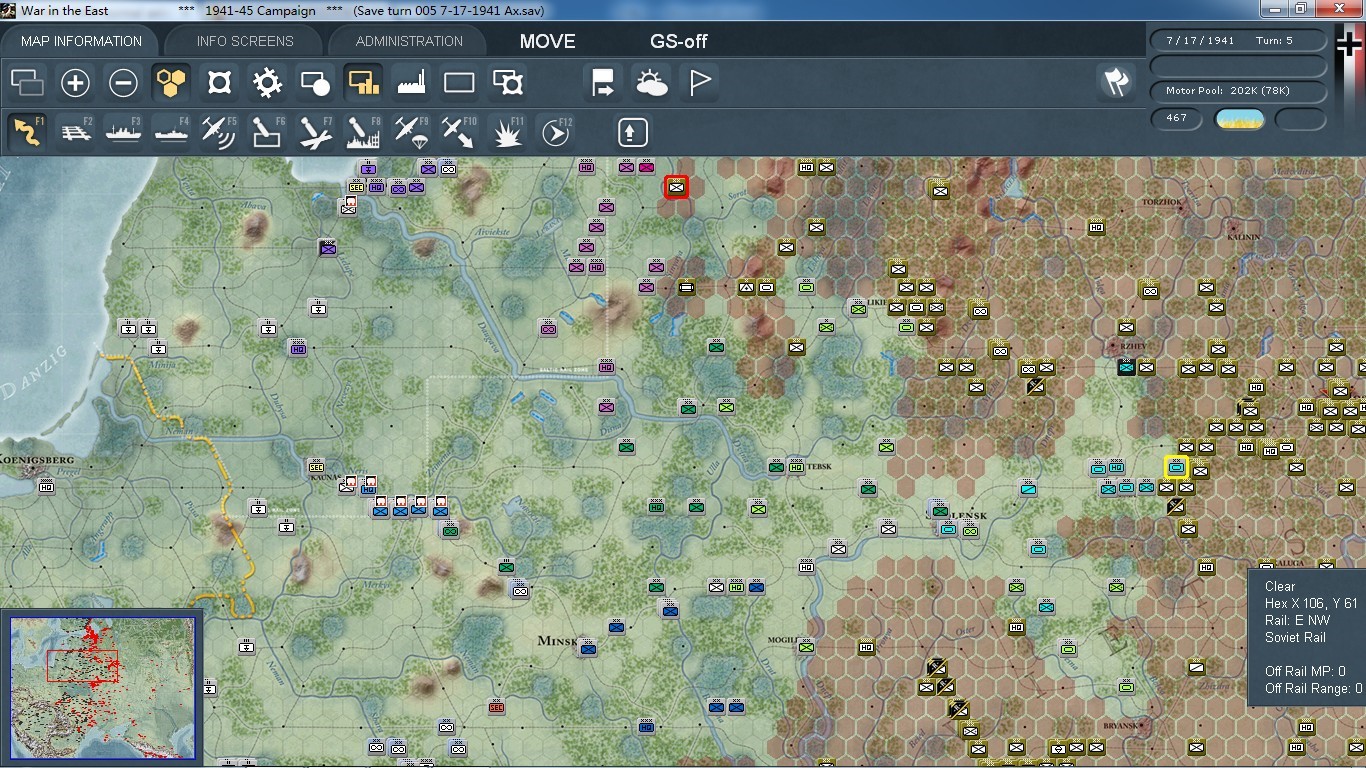Screen dimensions: 1366x768
Task: Click the 'Off Rail Range: 0' text
Action: click(x=1313, y=688)
